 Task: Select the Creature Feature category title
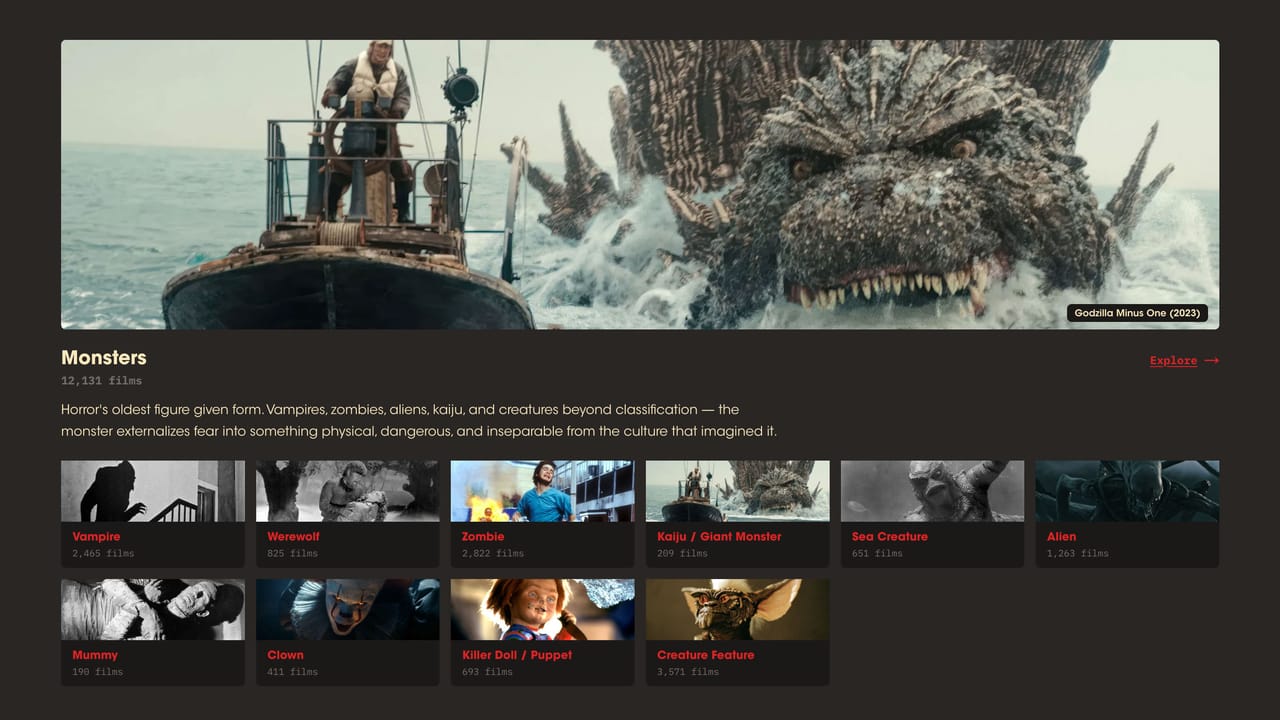click(x=706, y=655)
